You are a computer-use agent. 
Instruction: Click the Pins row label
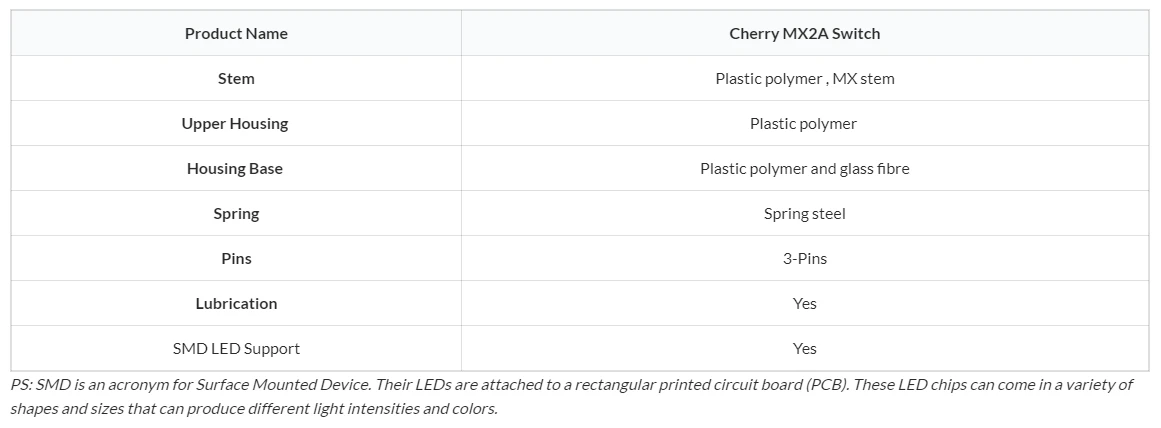pos(236,258)
